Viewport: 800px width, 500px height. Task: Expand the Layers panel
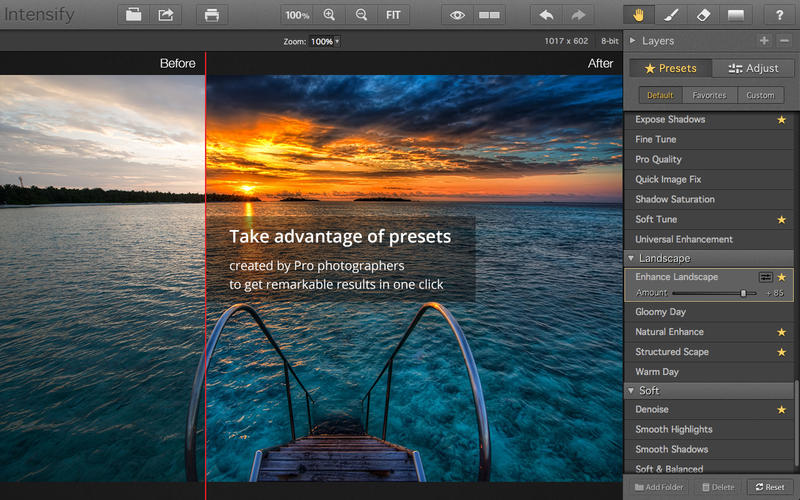point(632,41)
